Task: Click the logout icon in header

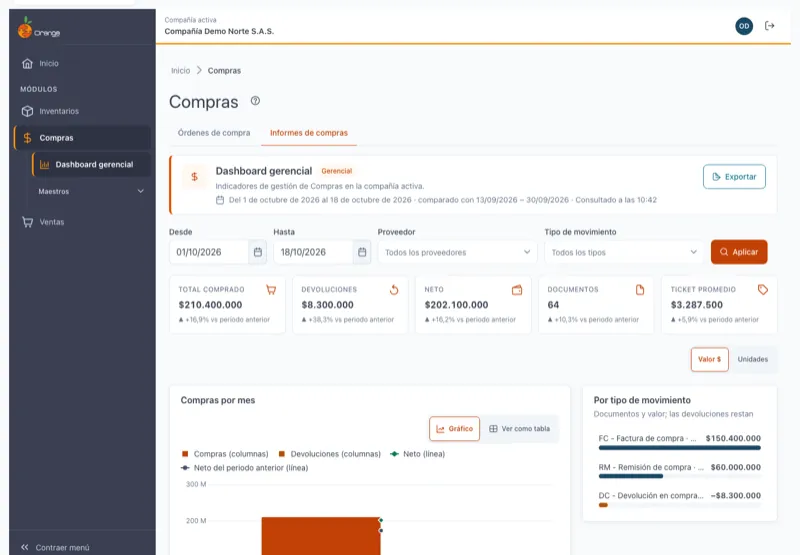Action: pos(769,26)
